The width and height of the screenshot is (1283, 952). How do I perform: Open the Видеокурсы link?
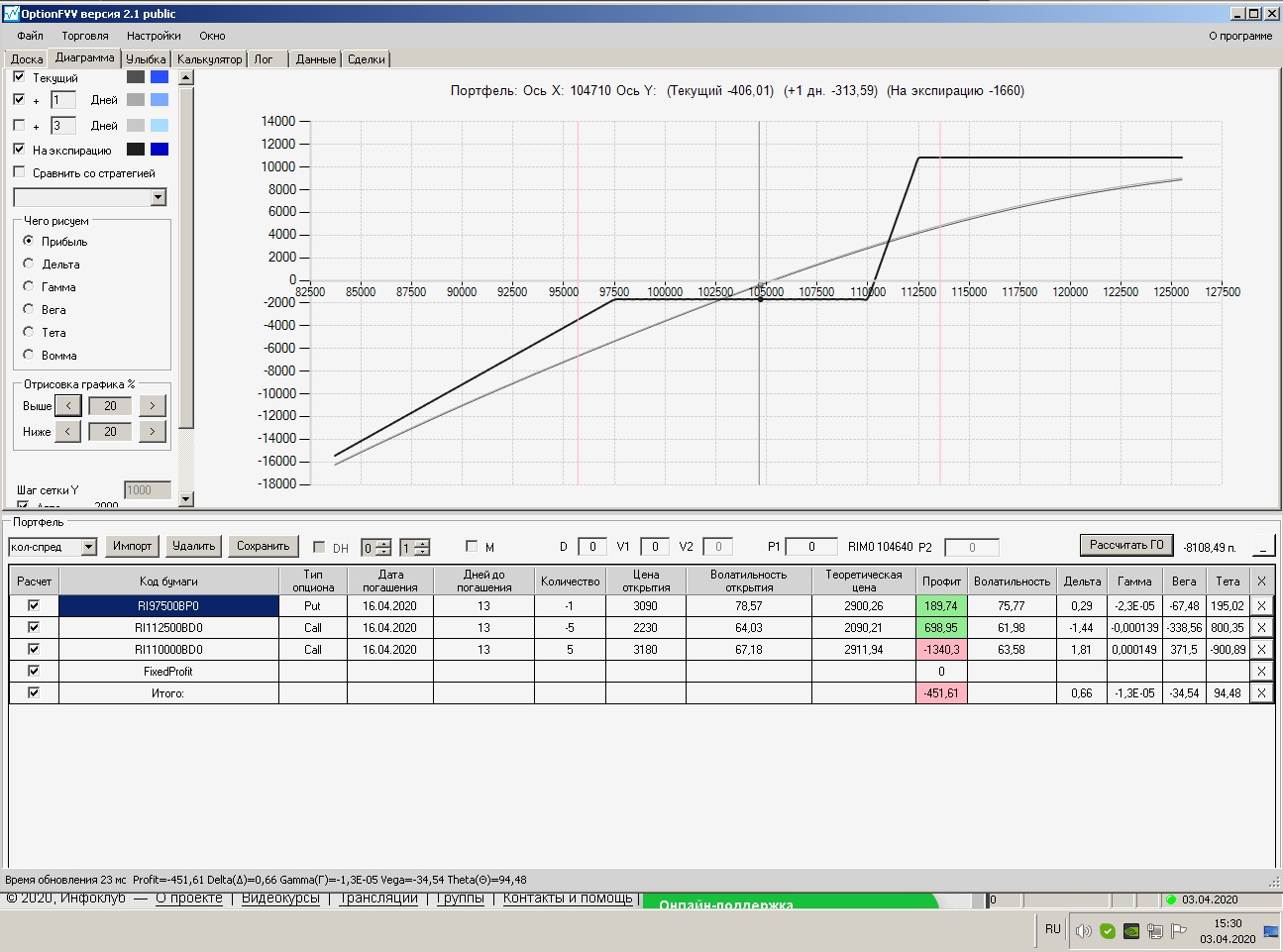pos(280,899)
